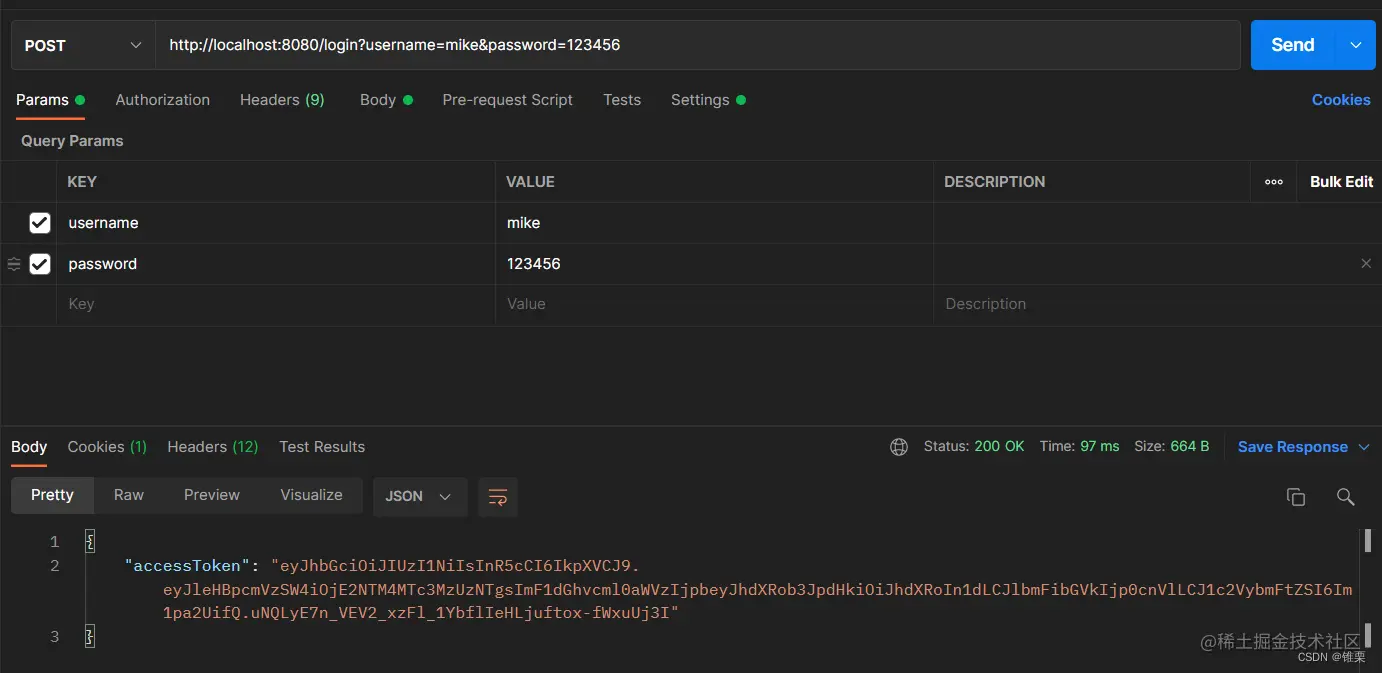Open the Test Results tab

(322, 447)
